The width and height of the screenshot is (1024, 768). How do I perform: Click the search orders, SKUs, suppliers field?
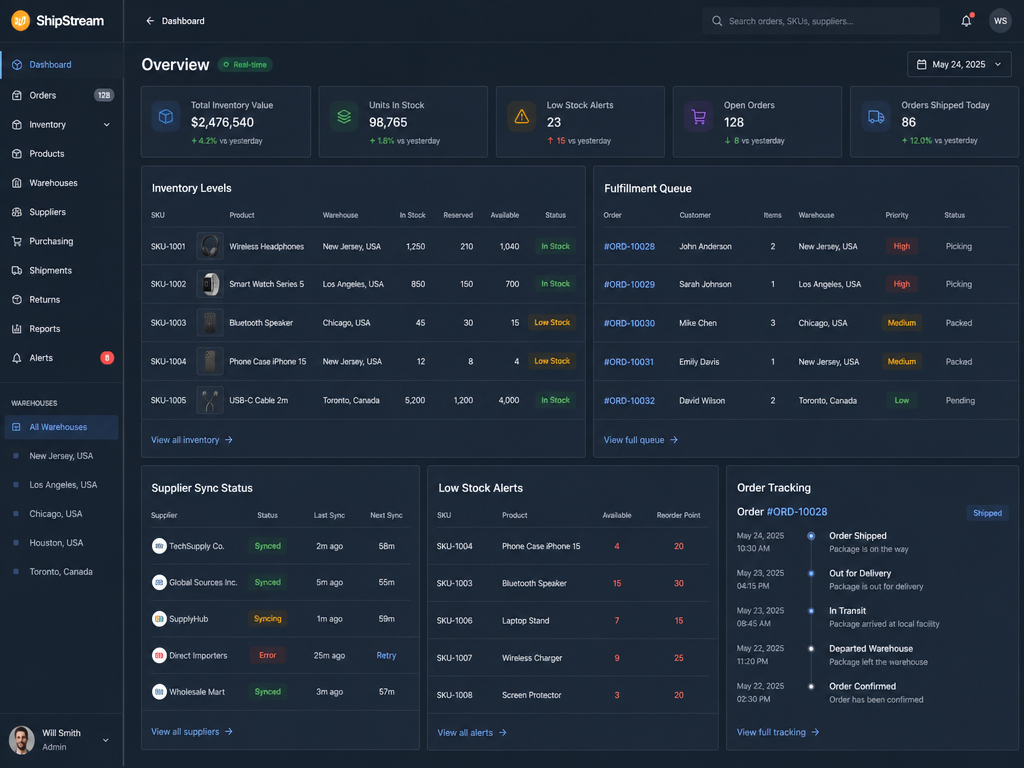821,21
